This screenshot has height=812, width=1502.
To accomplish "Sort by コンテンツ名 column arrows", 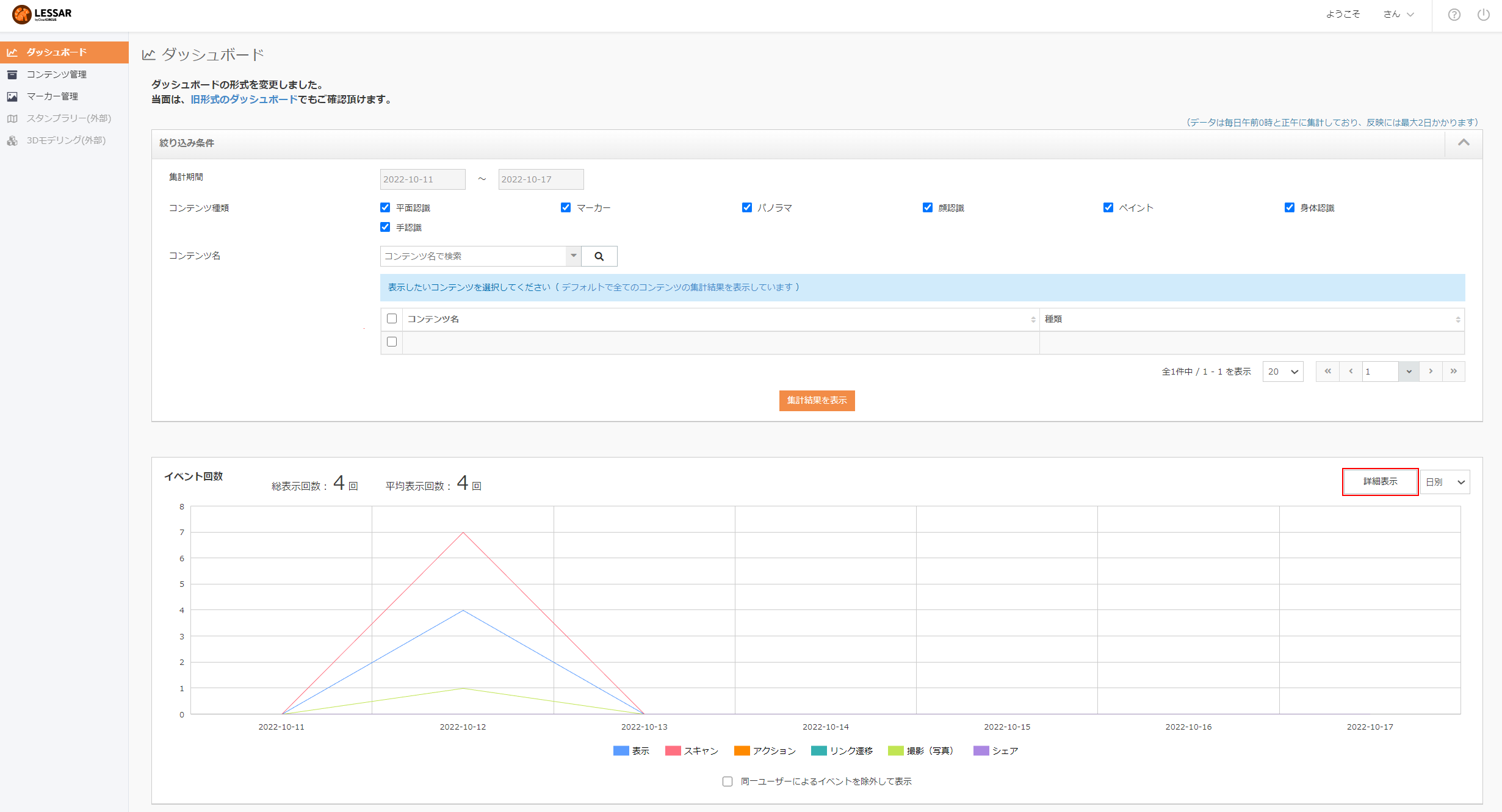I will pos(1033,319).
